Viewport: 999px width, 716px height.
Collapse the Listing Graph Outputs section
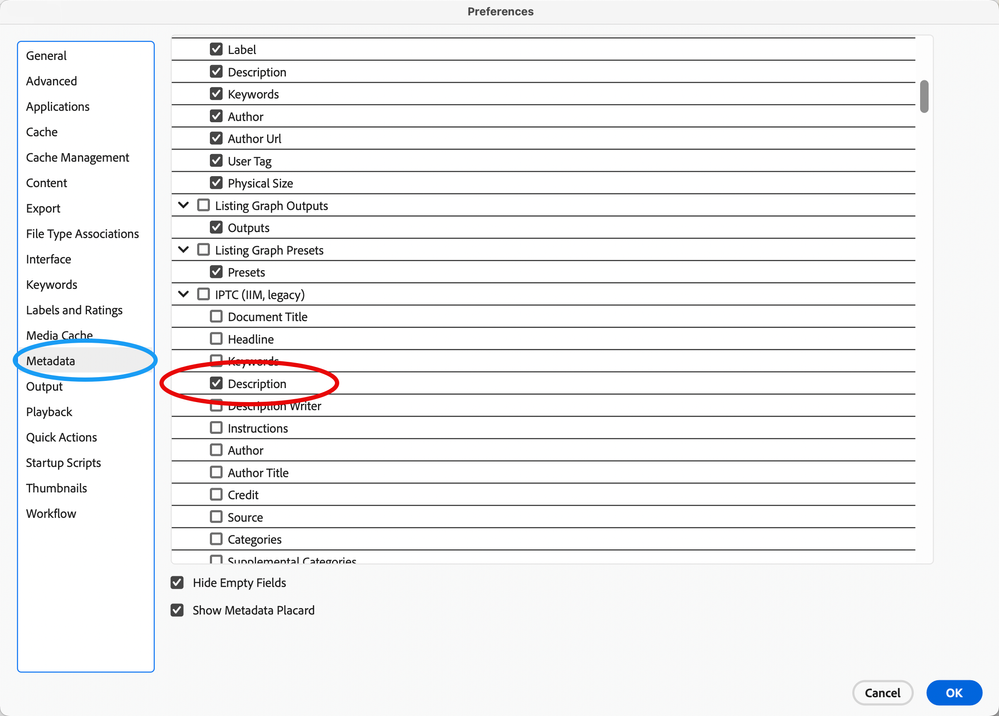point(183,206)
